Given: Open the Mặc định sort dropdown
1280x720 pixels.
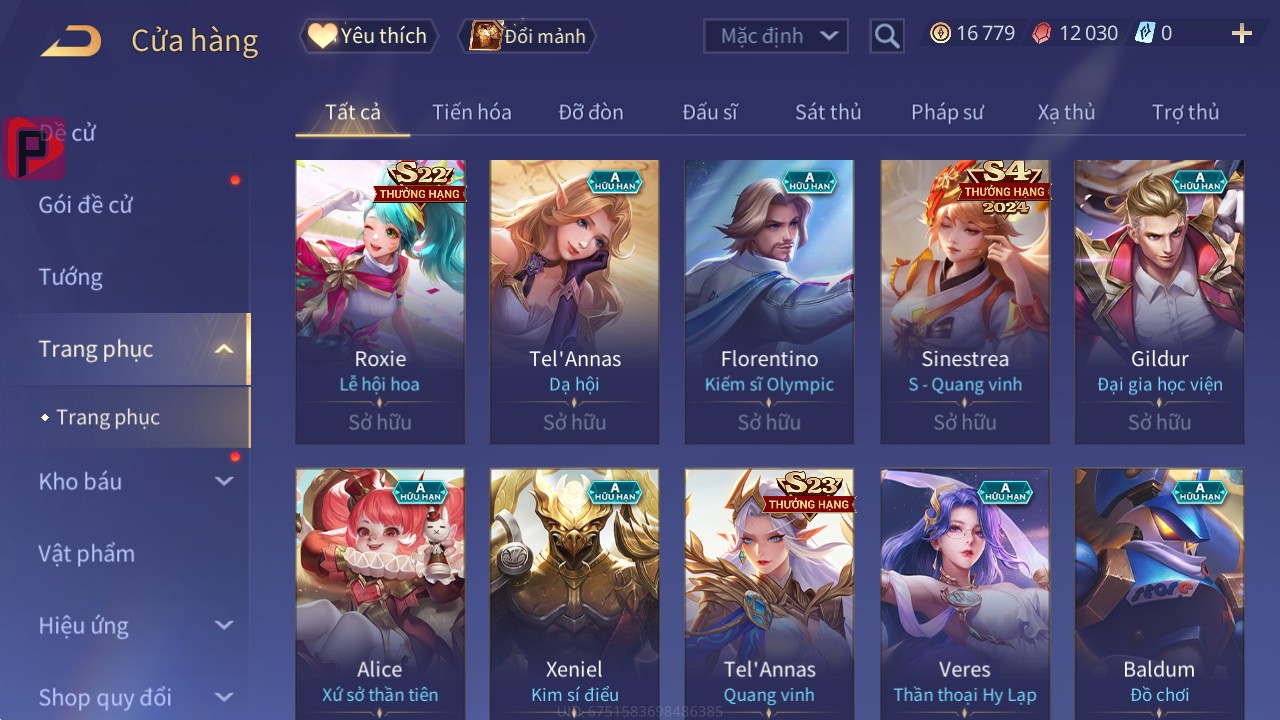Looking at the screenshot, I should click(776, 36).
